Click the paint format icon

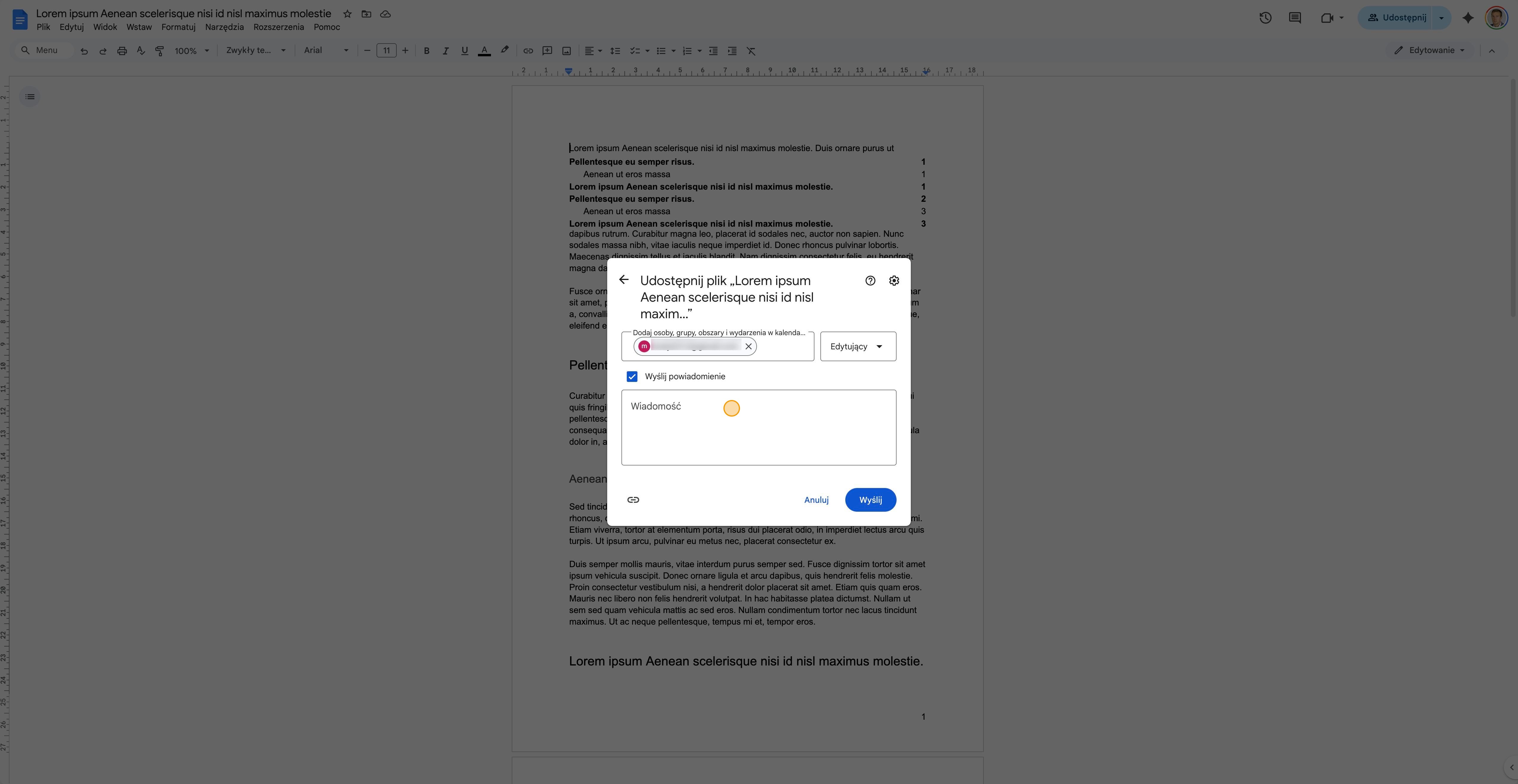(x=159, y=51)
